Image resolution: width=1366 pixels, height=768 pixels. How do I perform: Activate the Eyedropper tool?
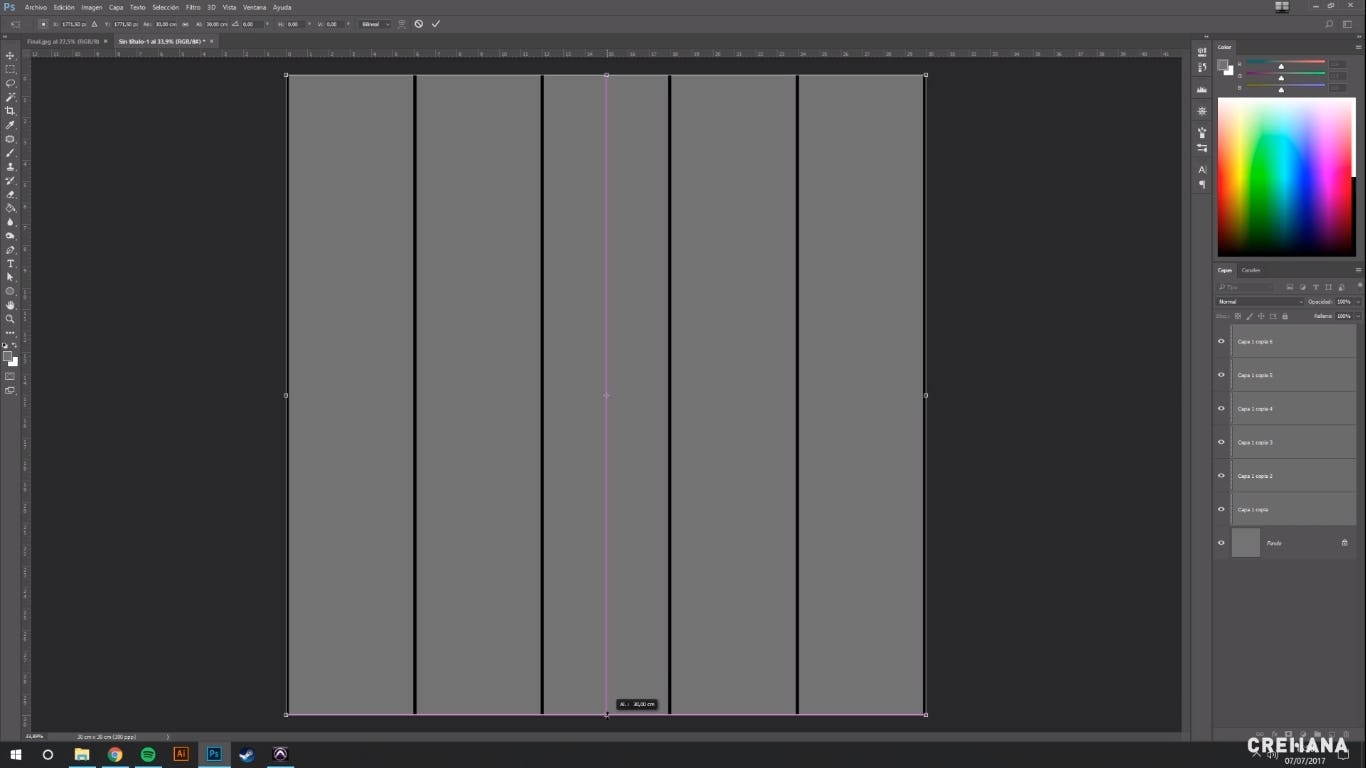(10, 125)
